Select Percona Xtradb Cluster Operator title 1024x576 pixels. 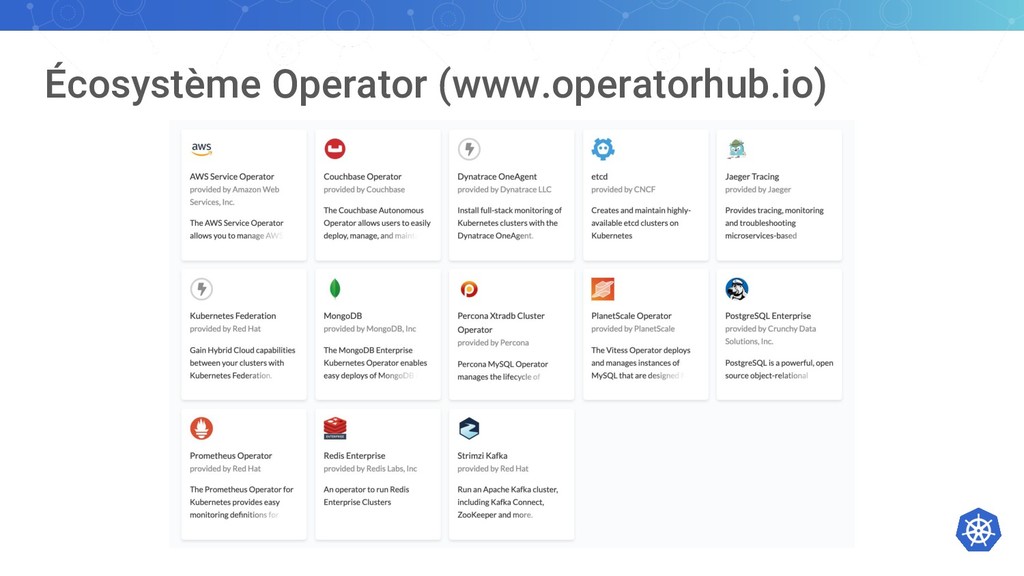(501, 323)
